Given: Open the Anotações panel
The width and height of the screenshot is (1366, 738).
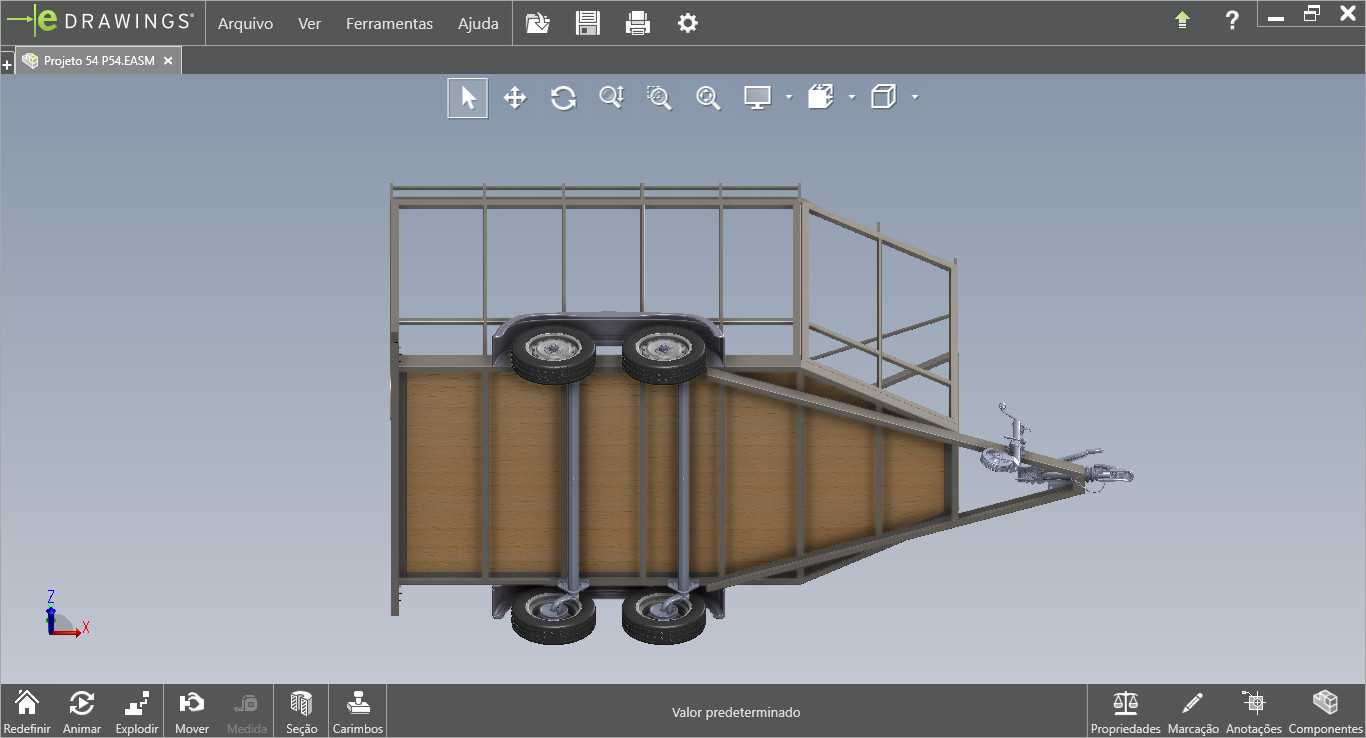Looking at the screenshot, I should [1254, 711].
